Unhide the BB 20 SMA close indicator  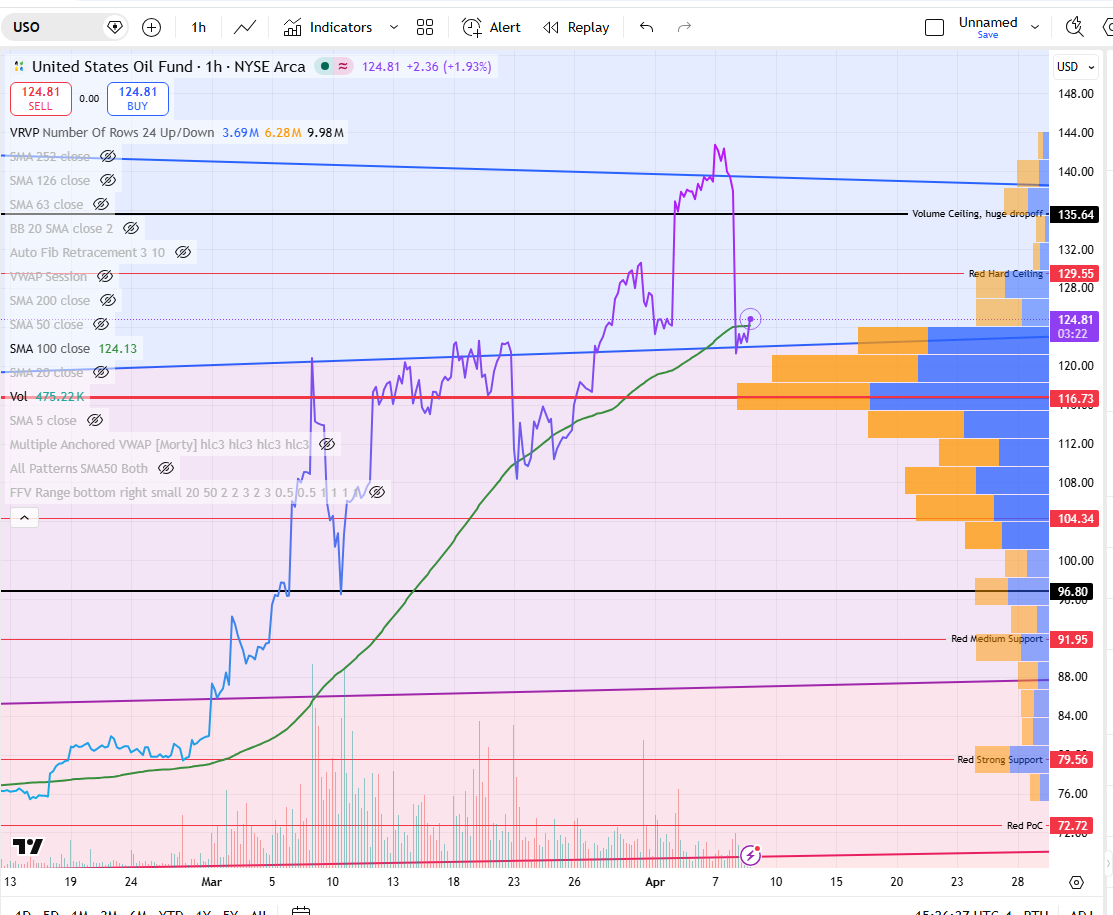click(x=131, y=229)
